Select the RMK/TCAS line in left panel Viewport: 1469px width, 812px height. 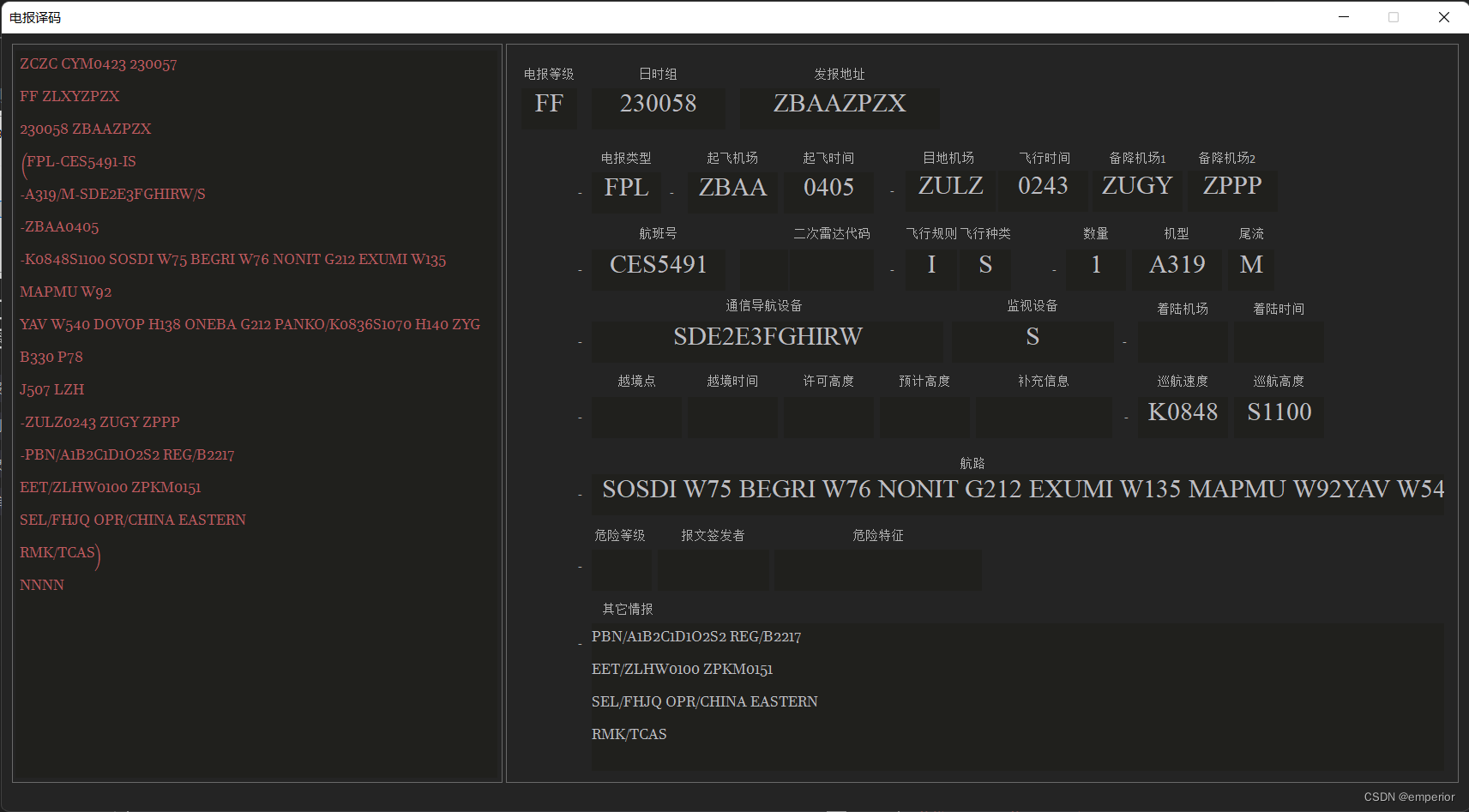[x=57, y=552]
